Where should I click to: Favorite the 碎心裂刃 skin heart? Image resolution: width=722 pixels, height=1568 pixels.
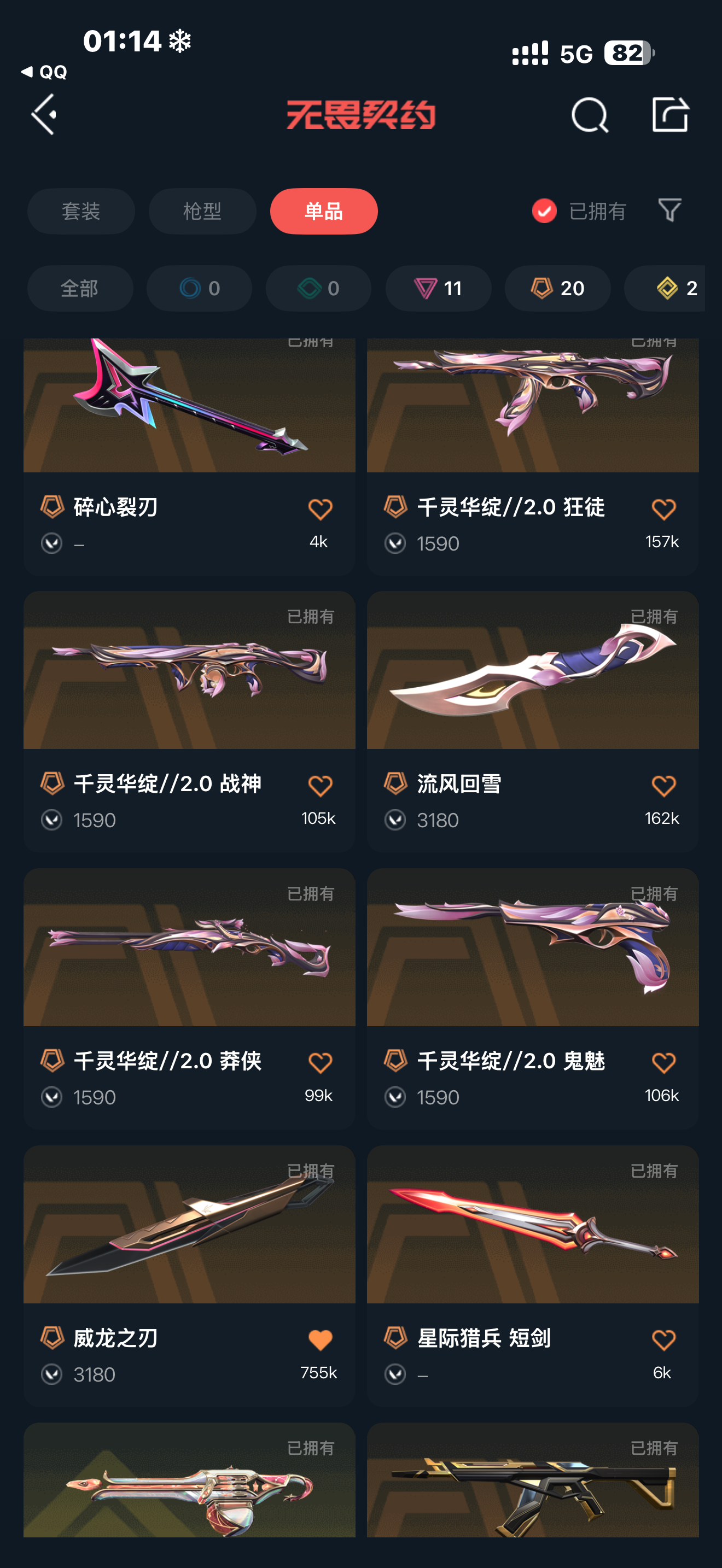(x=320, y=509)
